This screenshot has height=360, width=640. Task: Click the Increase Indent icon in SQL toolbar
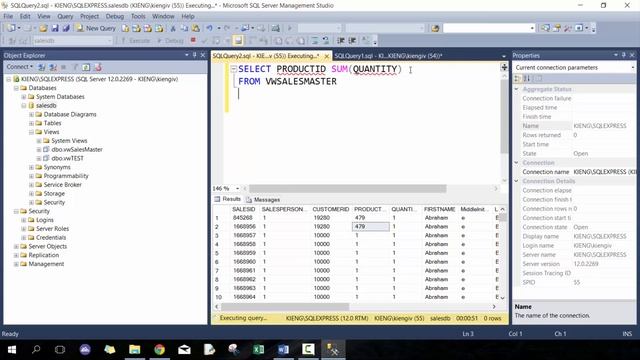(352, 40)
